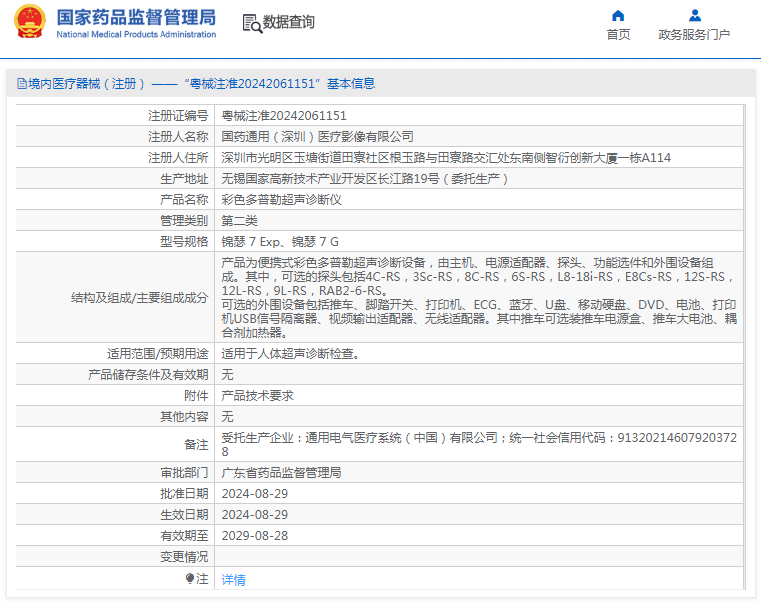
Task: Click the 有效期至 row label
Action: [x=184, y=536]
